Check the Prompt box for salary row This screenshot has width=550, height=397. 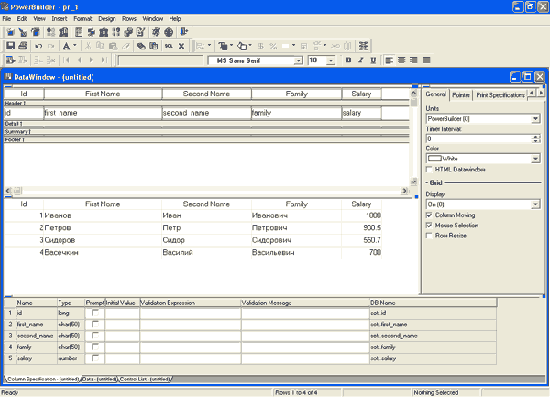point(95,358)
